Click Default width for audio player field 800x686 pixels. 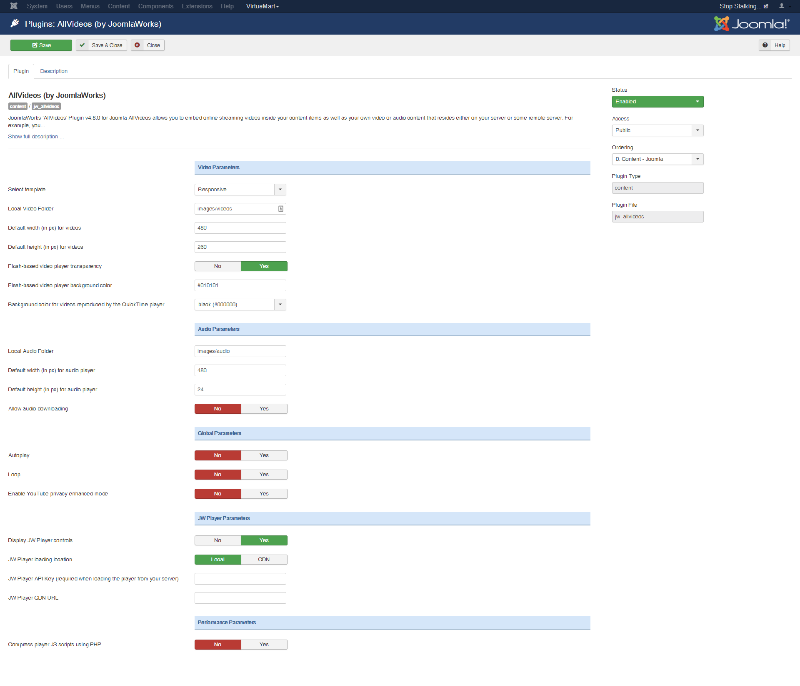pos(240,370)
